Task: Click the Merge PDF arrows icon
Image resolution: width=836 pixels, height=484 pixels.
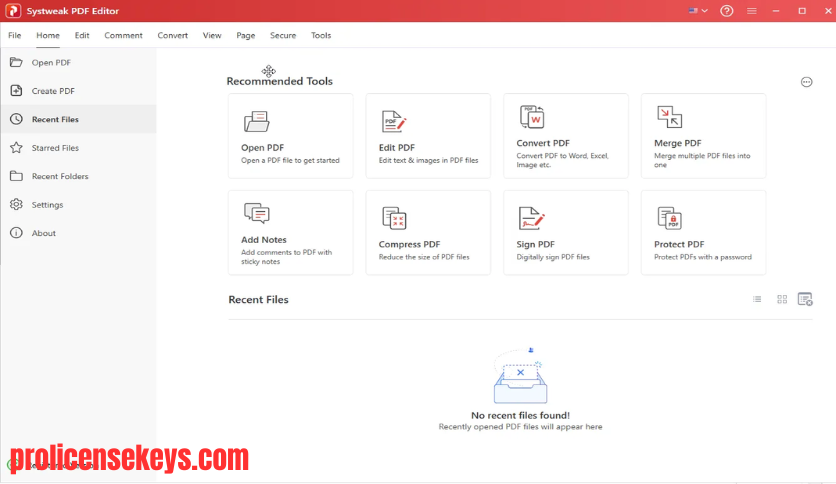Action: [x=669, y=117]
